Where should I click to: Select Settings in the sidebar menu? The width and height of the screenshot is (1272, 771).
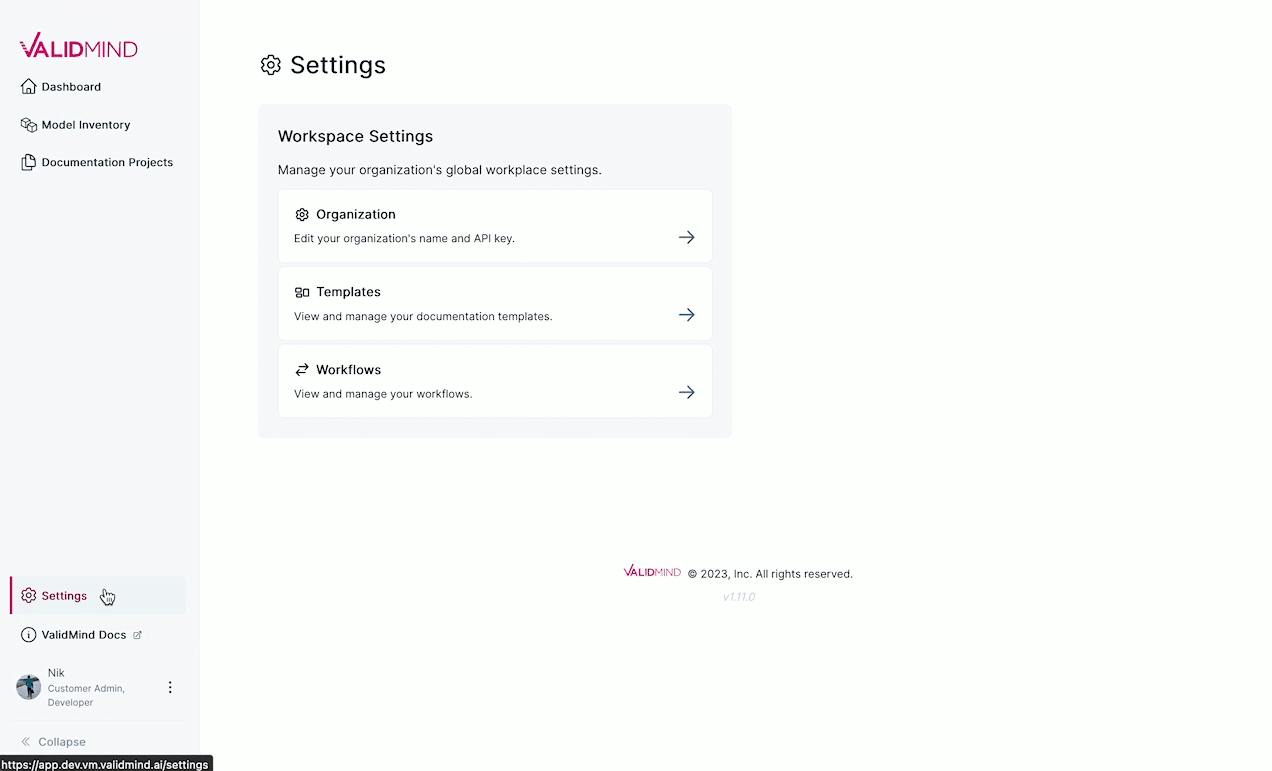tap(64, 595)
